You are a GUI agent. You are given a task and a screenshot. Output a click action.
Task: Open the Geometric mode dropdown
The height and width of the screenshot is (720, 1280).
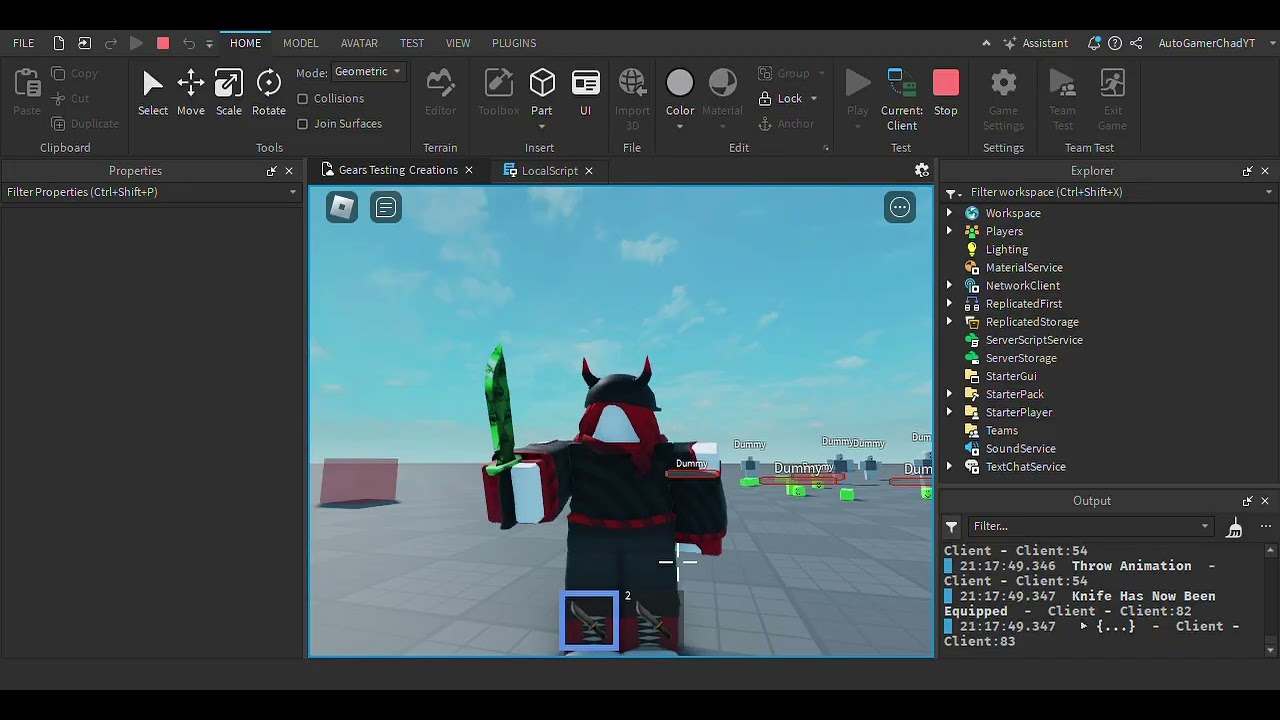pyautogui.click(x=368, y=72)
